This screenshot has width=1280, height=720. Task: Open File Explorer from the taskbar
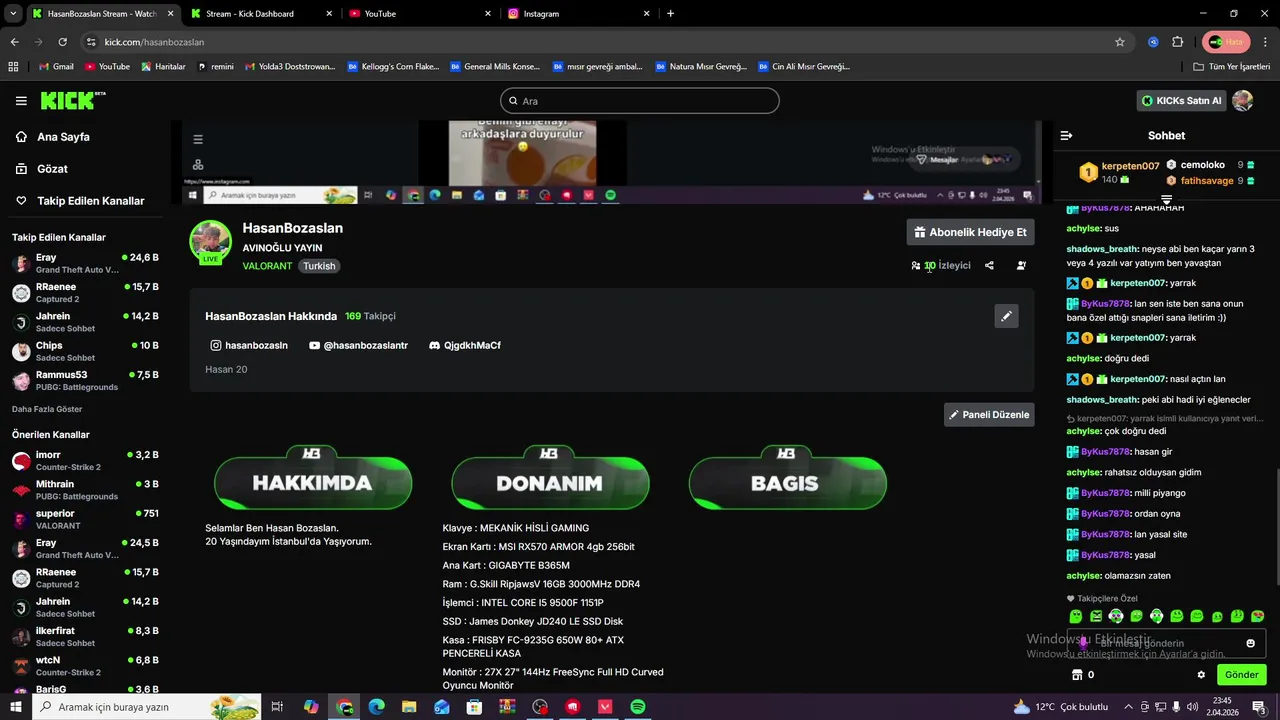(x=409, y=707)
